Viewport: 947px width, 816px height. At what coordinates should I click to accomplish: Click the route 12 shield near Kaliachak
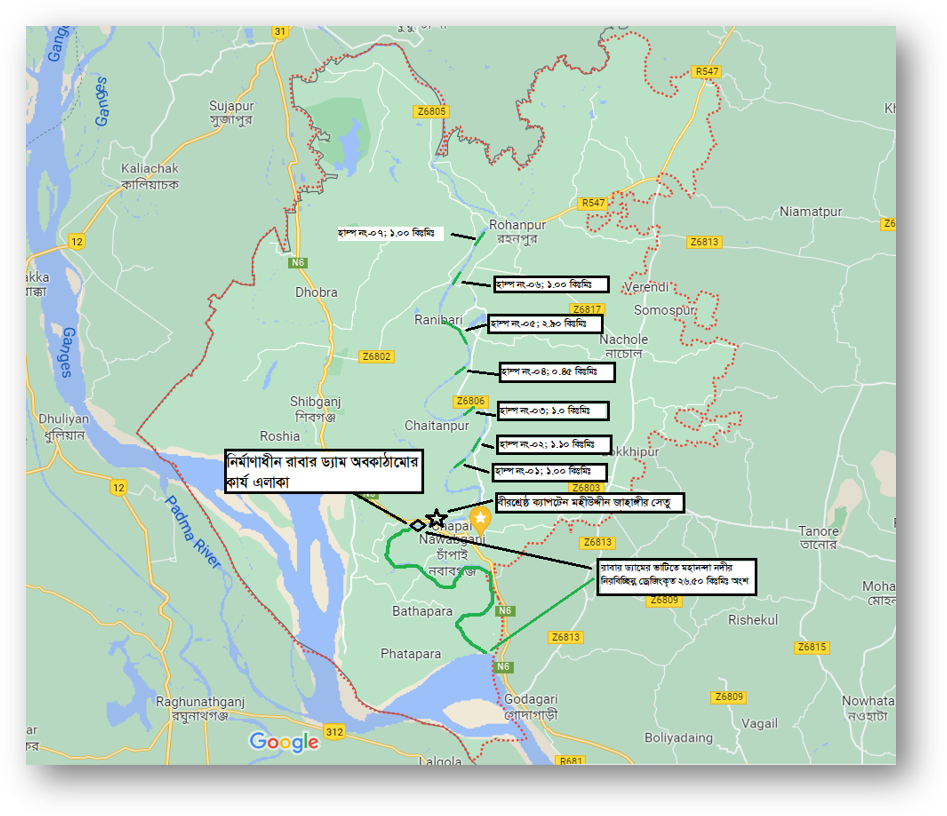[77, 242]
